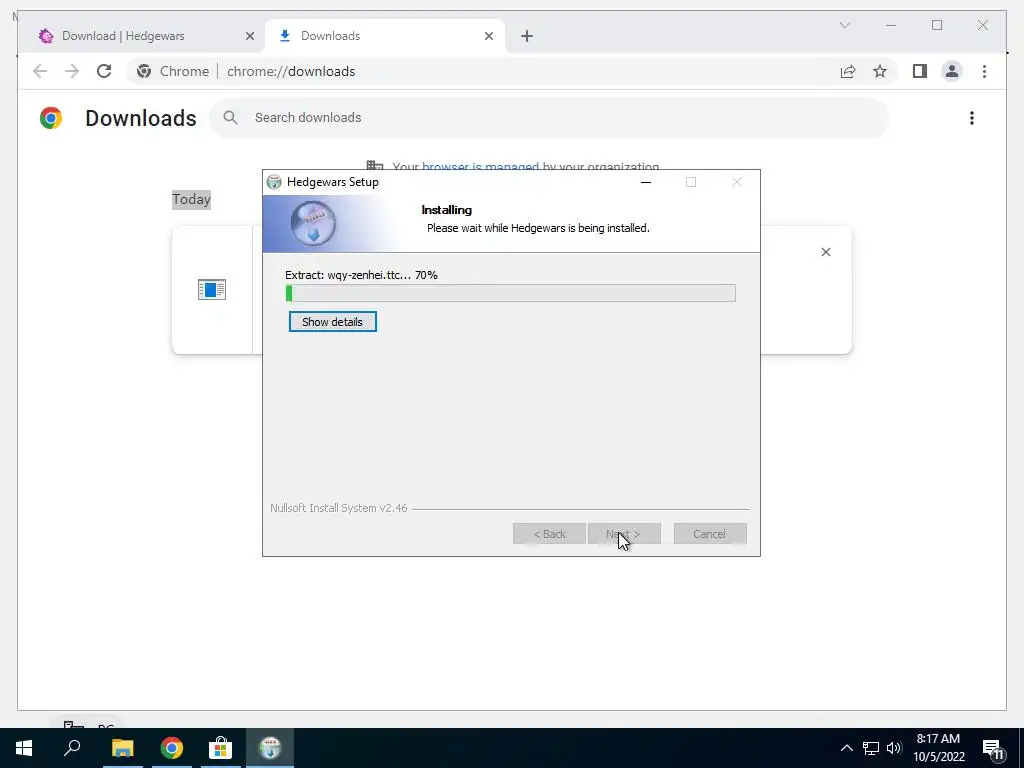The height and width of the screenshot is (768, 1024).
Task: Focus the Search downloads field
Action: [549, 118]
